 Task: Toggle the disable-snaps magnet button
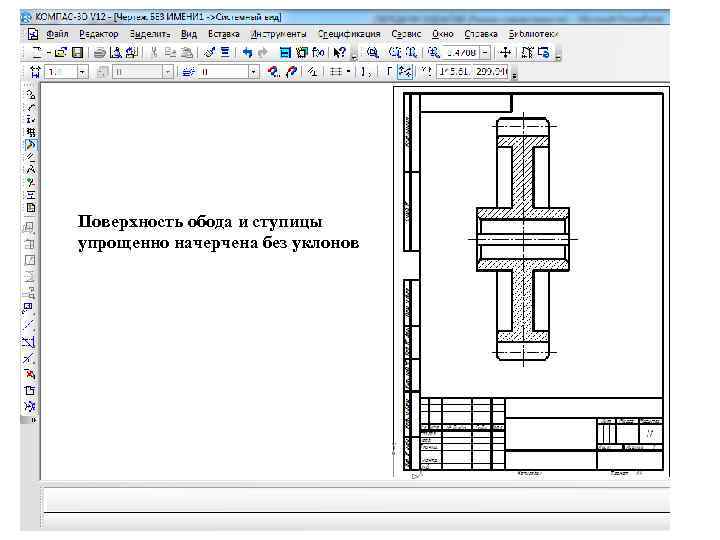[292, 72]
